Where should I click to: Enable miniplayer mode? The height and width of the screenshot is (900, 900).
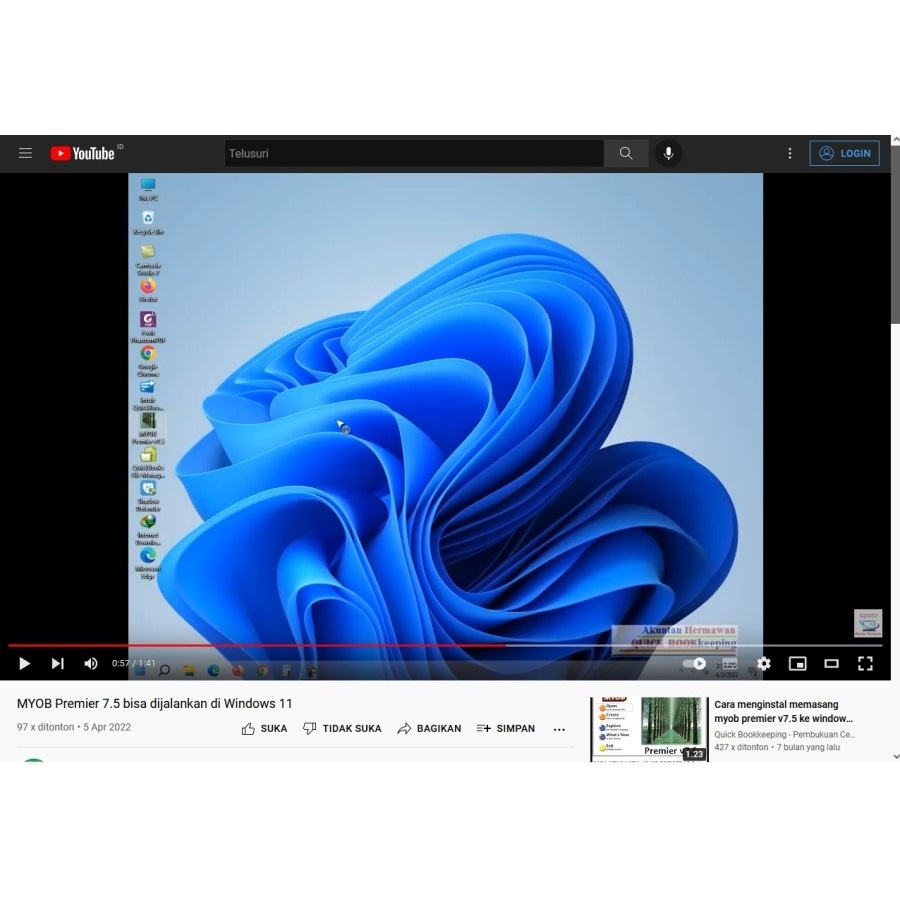(797, 663)
